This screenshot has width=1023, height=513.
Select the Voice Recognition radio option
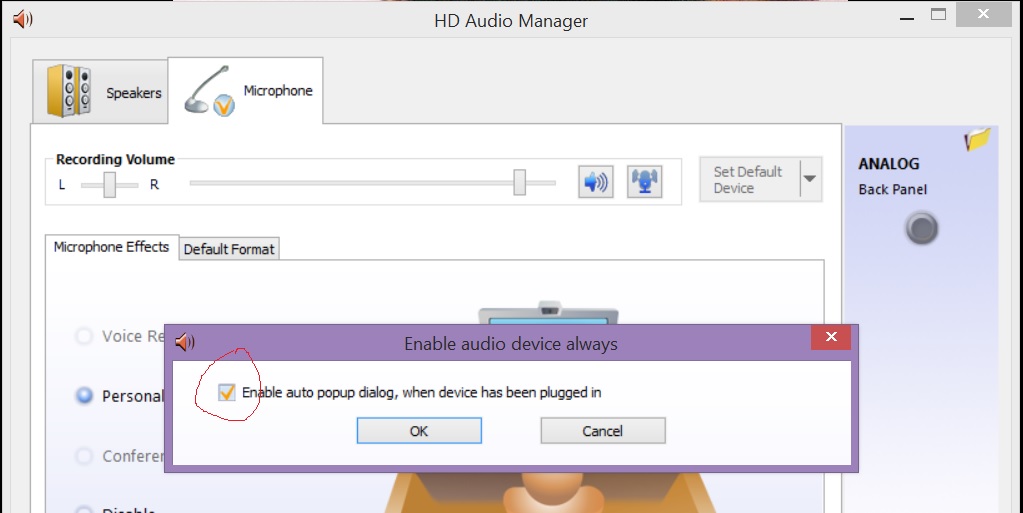tap(84, 336)
